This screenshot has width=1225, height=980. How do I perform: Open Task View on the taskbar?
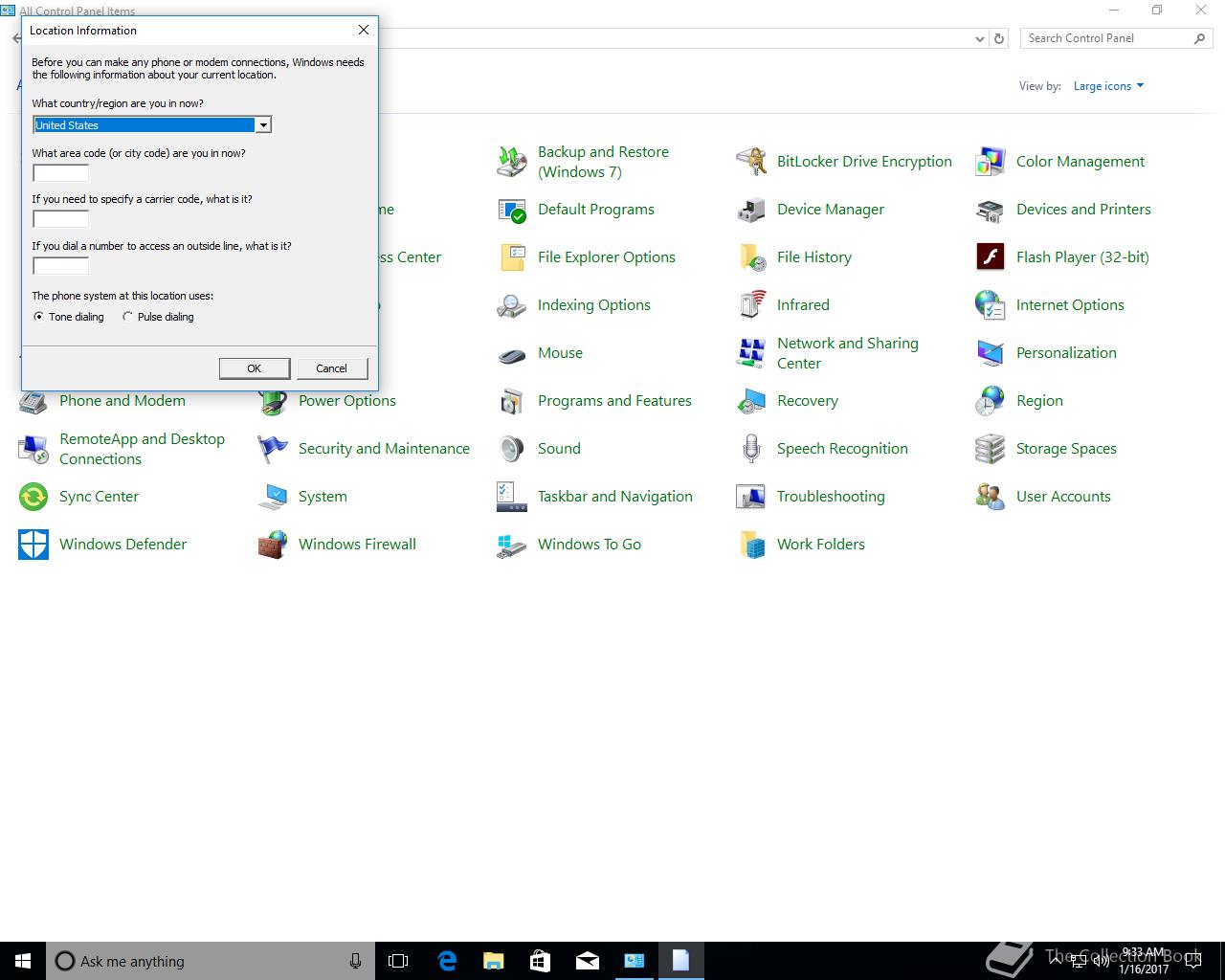pos(398,961)
